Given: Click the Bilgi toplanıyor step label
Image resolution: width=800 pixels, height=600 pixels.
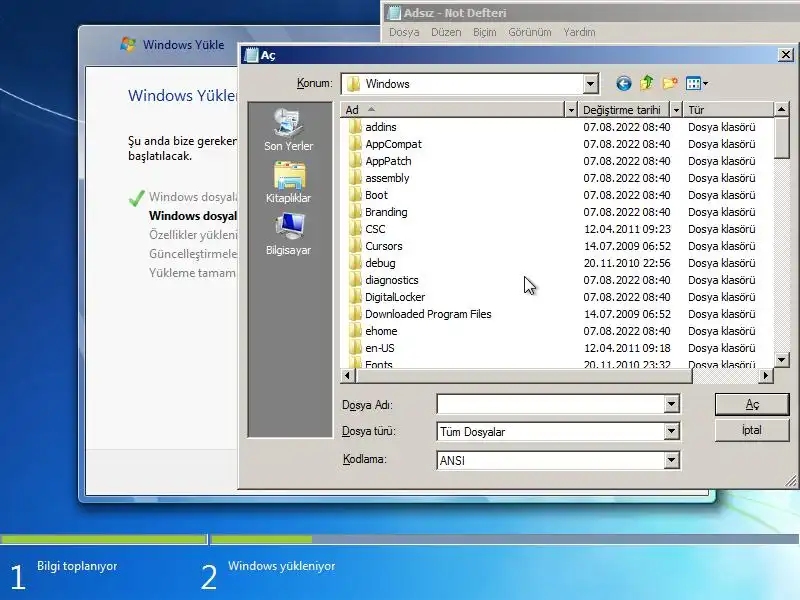Looking at the screenshot, I should tap(77, 566).
